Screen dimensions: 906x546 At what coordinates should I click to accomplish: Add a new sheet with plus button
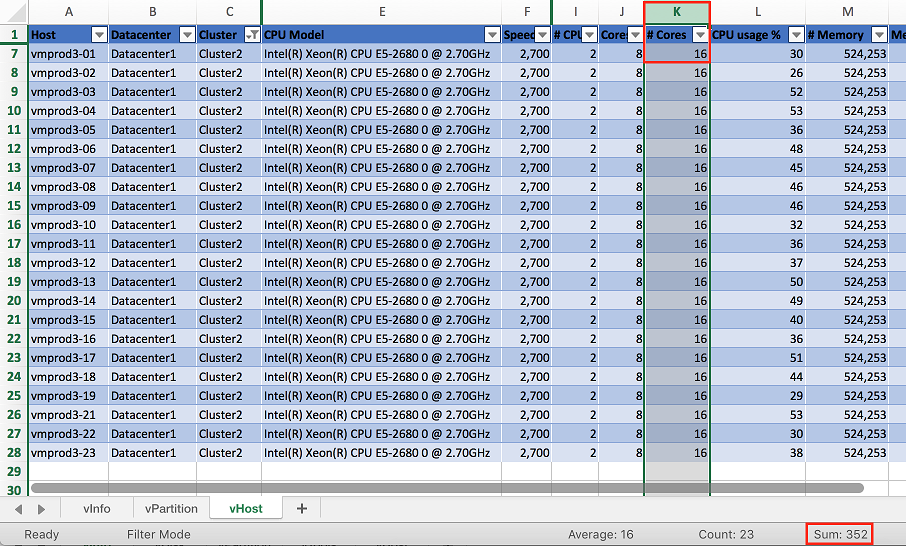(x=302, y=508)
